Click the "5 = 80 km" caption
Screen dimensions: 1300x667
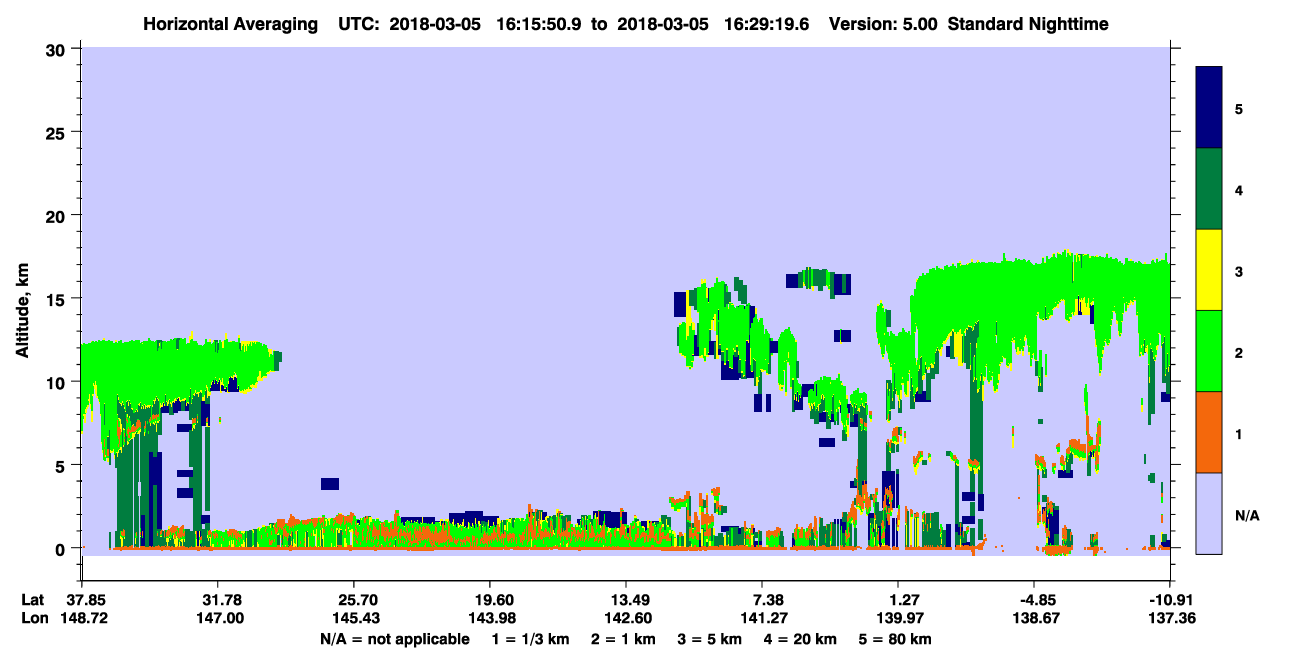893,639
